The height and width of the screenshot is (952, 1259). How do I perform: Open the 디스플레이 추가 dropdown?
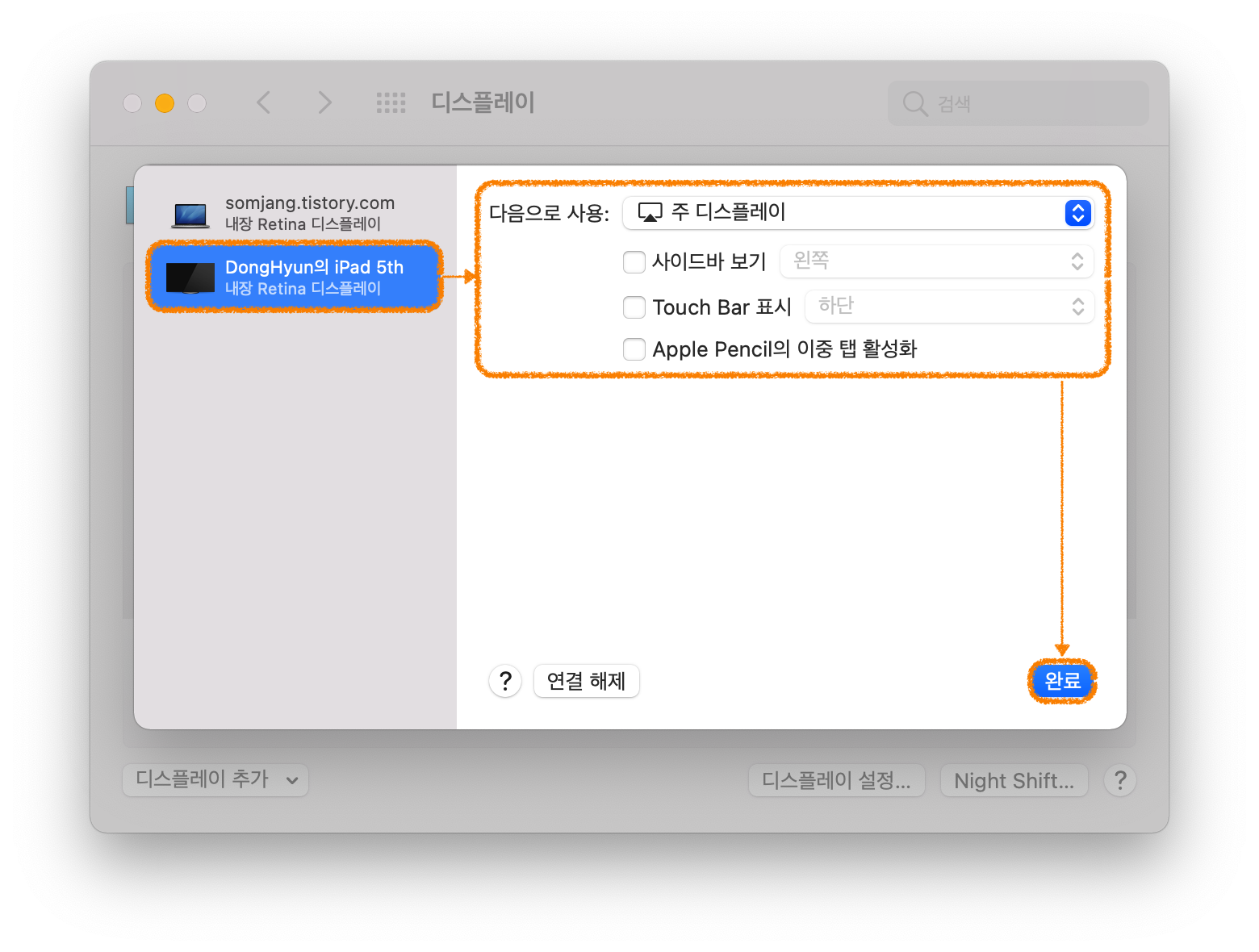pos(215,780)
